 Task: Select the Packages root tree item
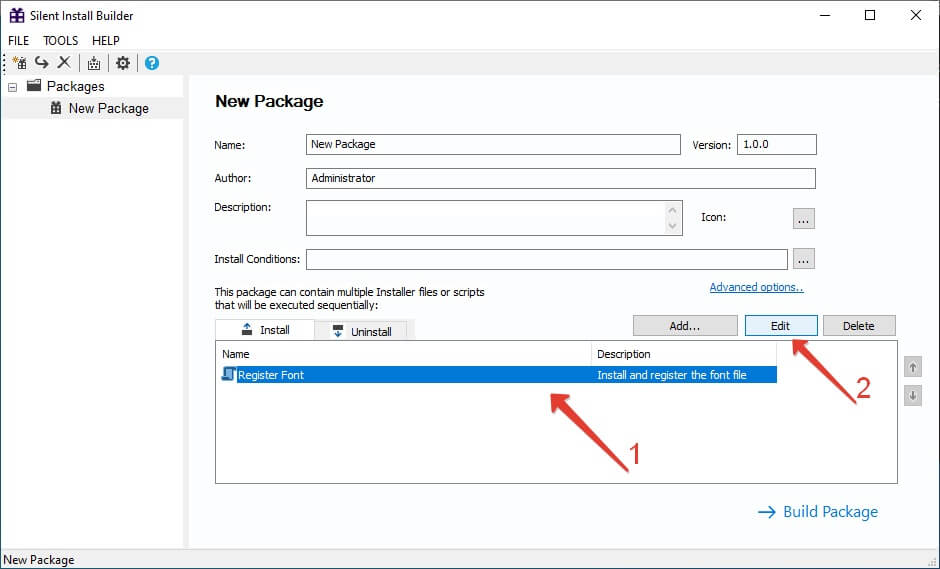coord(75,86)
